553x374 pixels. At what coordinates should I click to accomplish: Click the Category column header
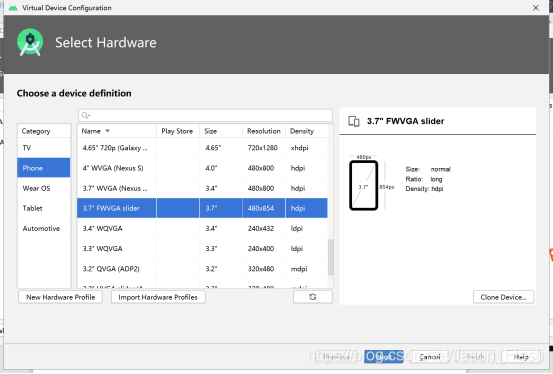44,131
